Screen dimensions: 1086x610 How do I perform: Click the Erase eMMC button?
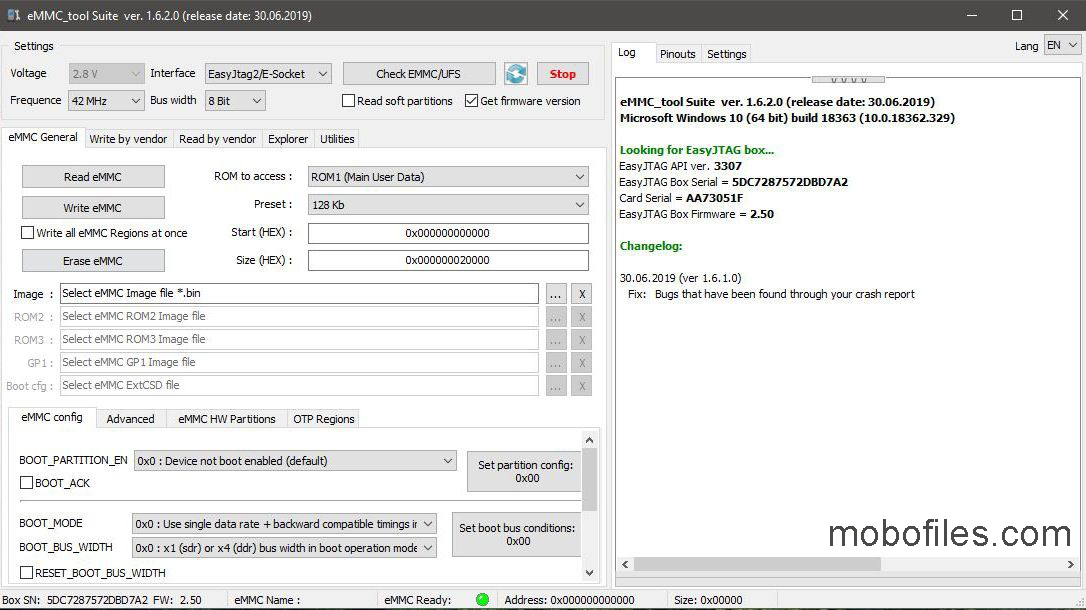[x=93, y=261]
